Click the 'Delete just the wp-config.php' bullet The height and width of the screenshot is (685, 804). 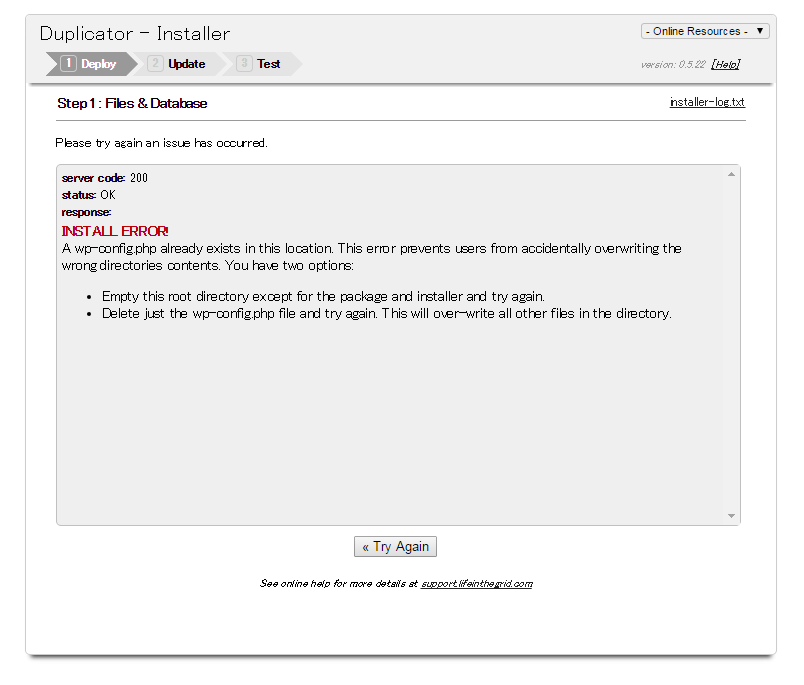point(387,313)
